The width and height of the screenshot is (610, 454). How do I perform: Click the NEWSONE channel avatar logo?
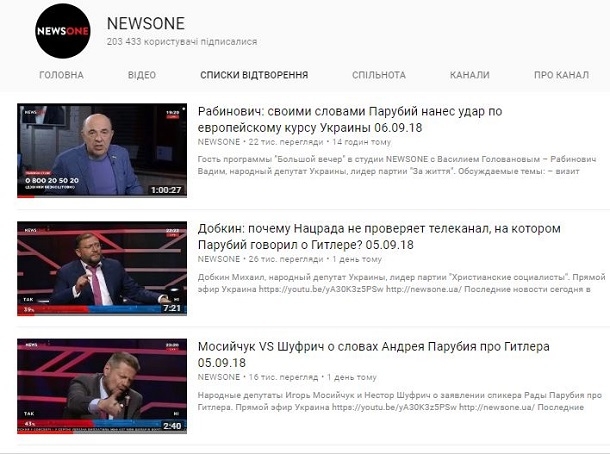[63, 31]
